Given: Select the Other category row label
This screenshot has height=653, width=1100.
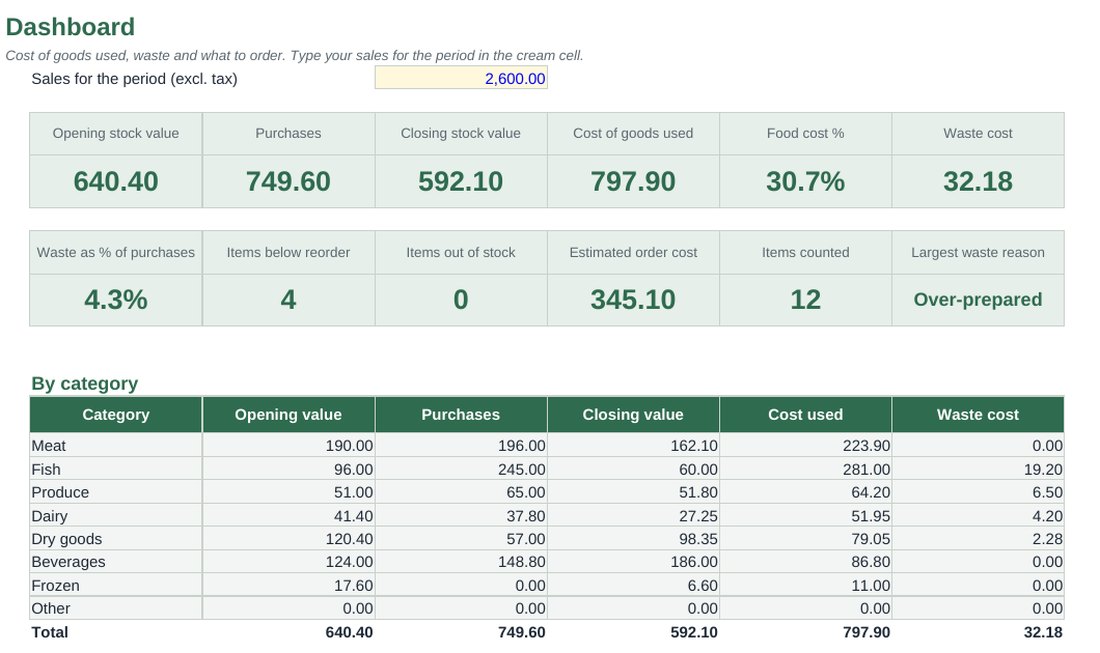Looking at the screenshot, I should pos(51,609).
